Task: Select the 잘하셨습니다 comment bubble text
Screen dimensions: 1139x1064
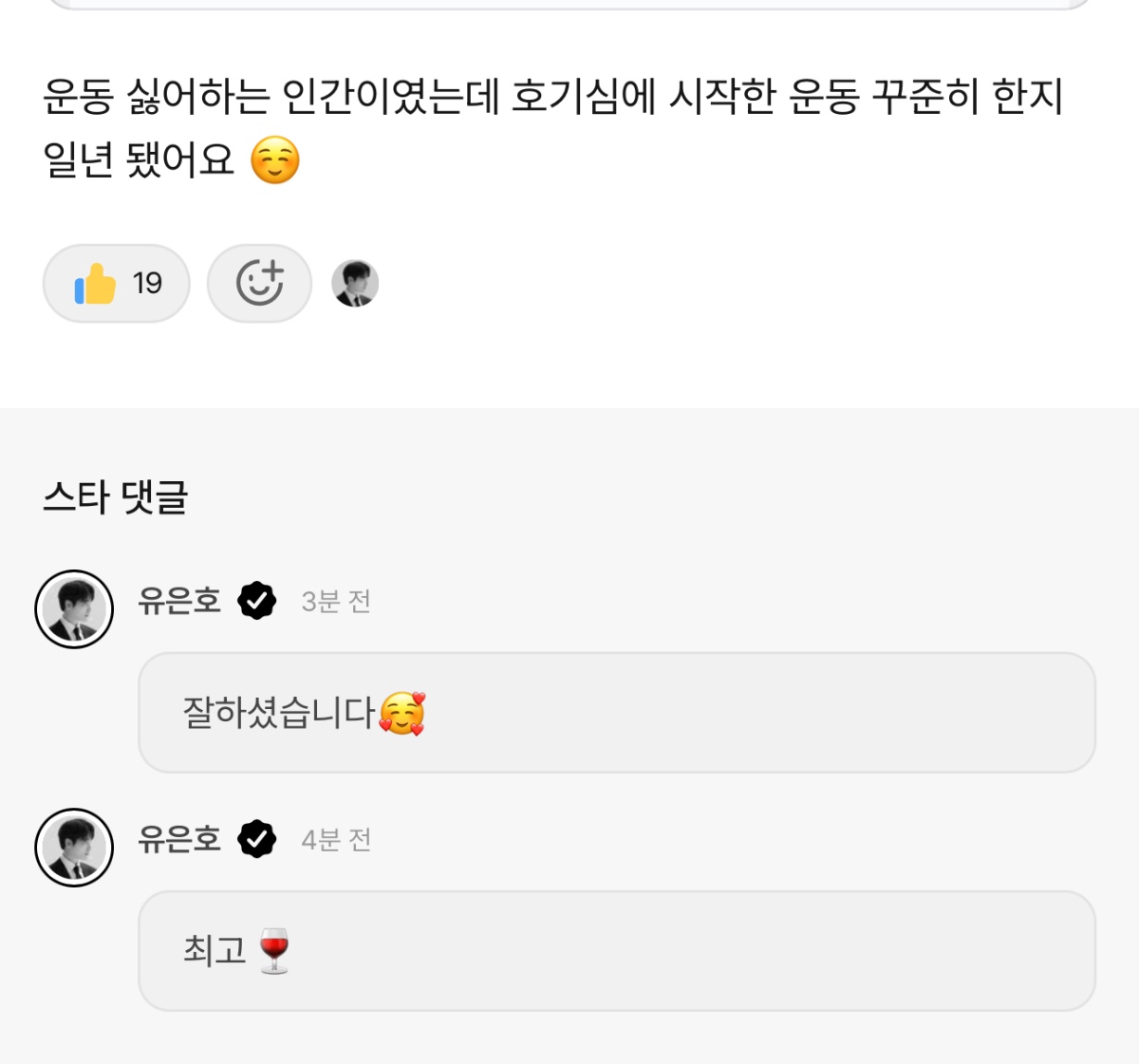Action: pos(279,713)
